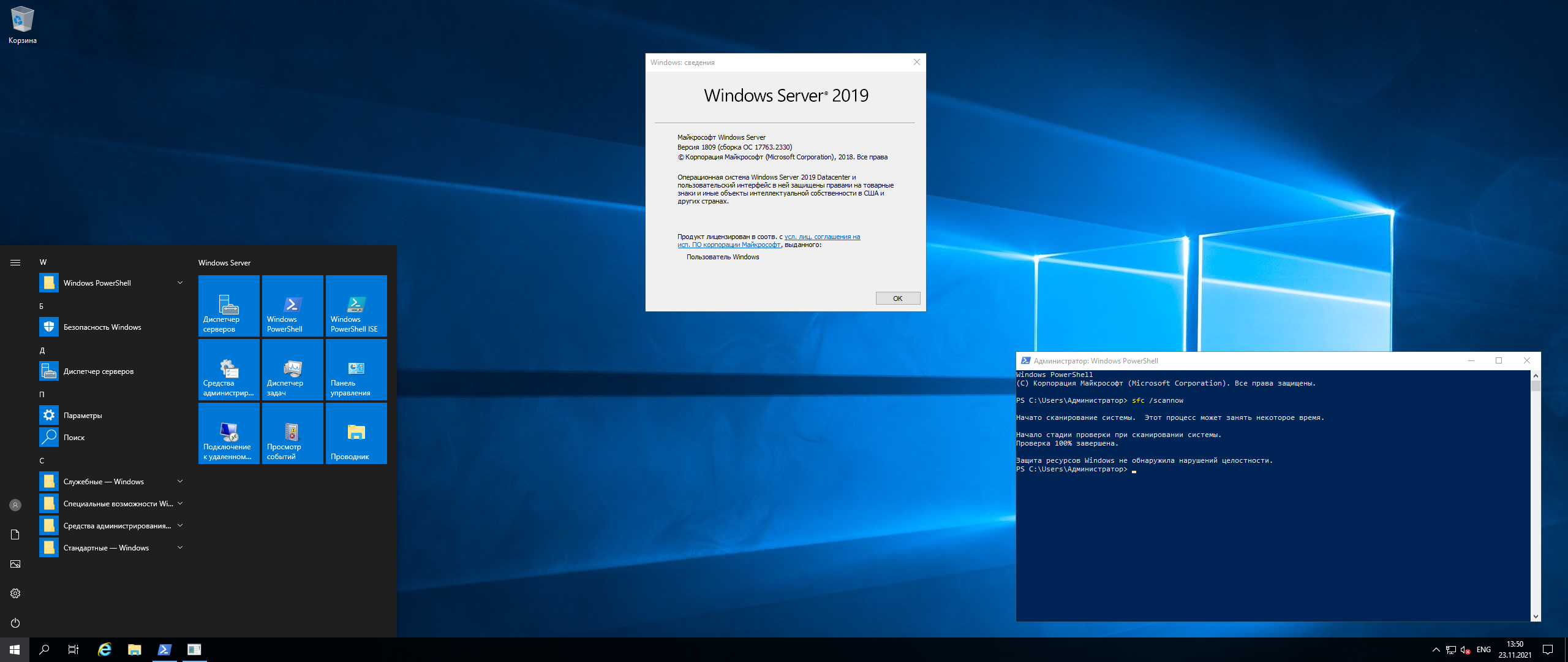This screenshot has height=662, width=1568.
Task: Open Средства администрирования tile
Action: coord(228,370)
